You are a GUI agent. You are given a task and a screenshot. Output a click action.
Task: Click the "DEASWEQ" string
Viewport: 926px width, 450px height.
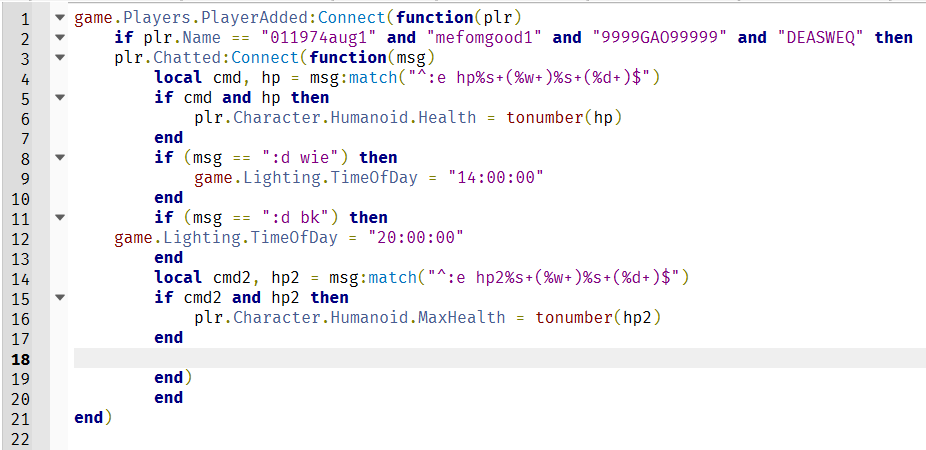[x=821, y=38]
